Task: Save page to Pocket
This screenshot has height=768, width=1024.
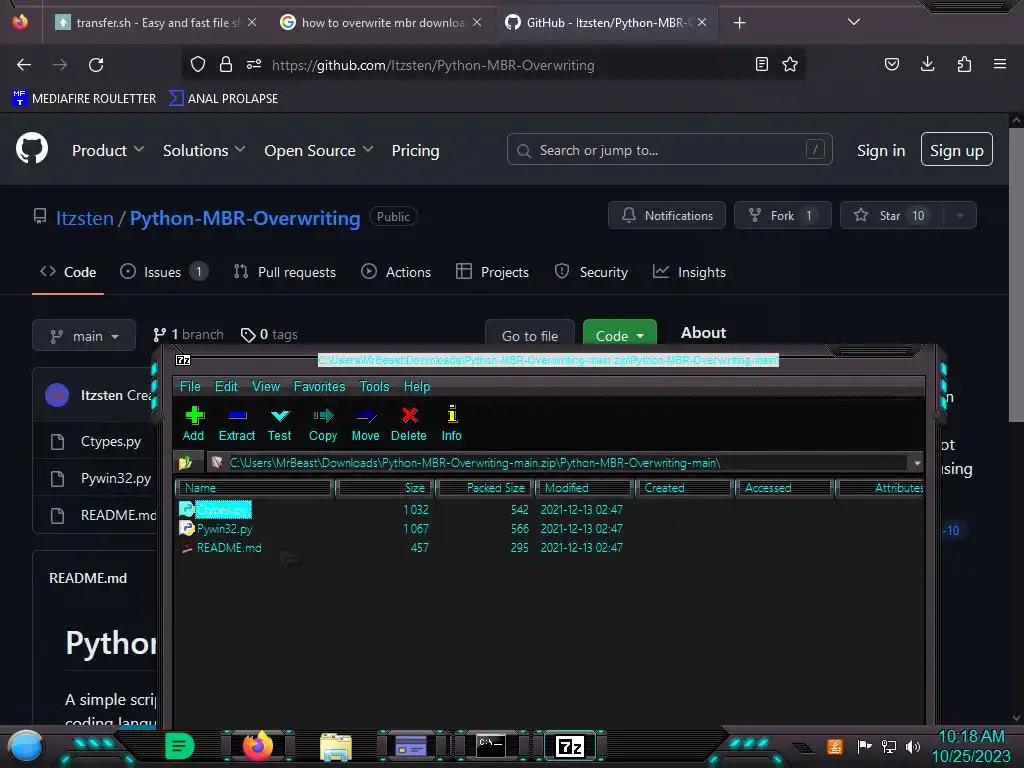Action: (x=891, y=64)
